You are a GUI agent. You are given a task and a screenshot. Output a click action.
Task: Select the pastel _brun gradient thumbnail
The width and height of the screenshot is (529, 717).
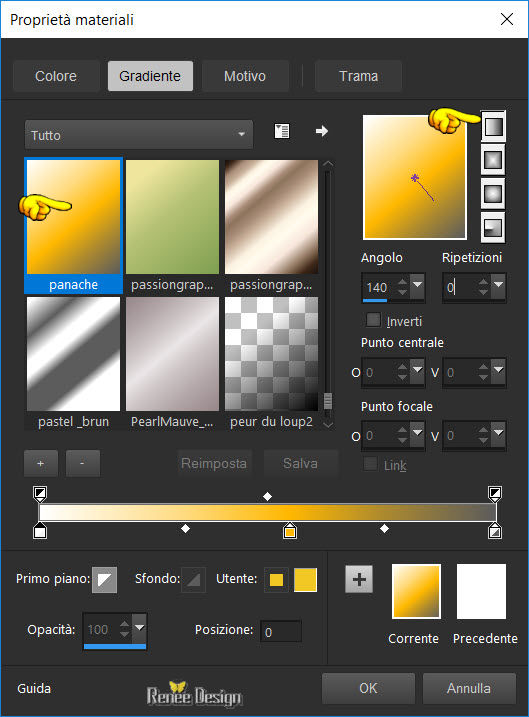(74, 354)
